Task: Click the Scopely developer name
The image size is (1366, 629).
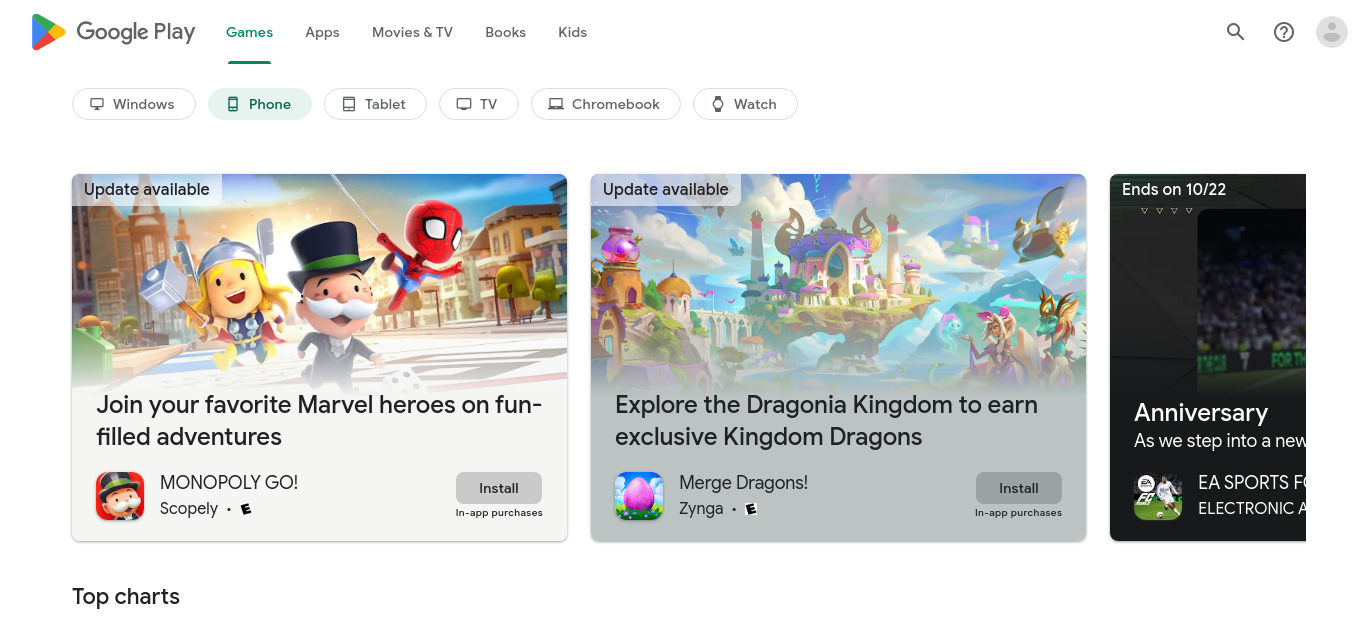Action: 189,508
